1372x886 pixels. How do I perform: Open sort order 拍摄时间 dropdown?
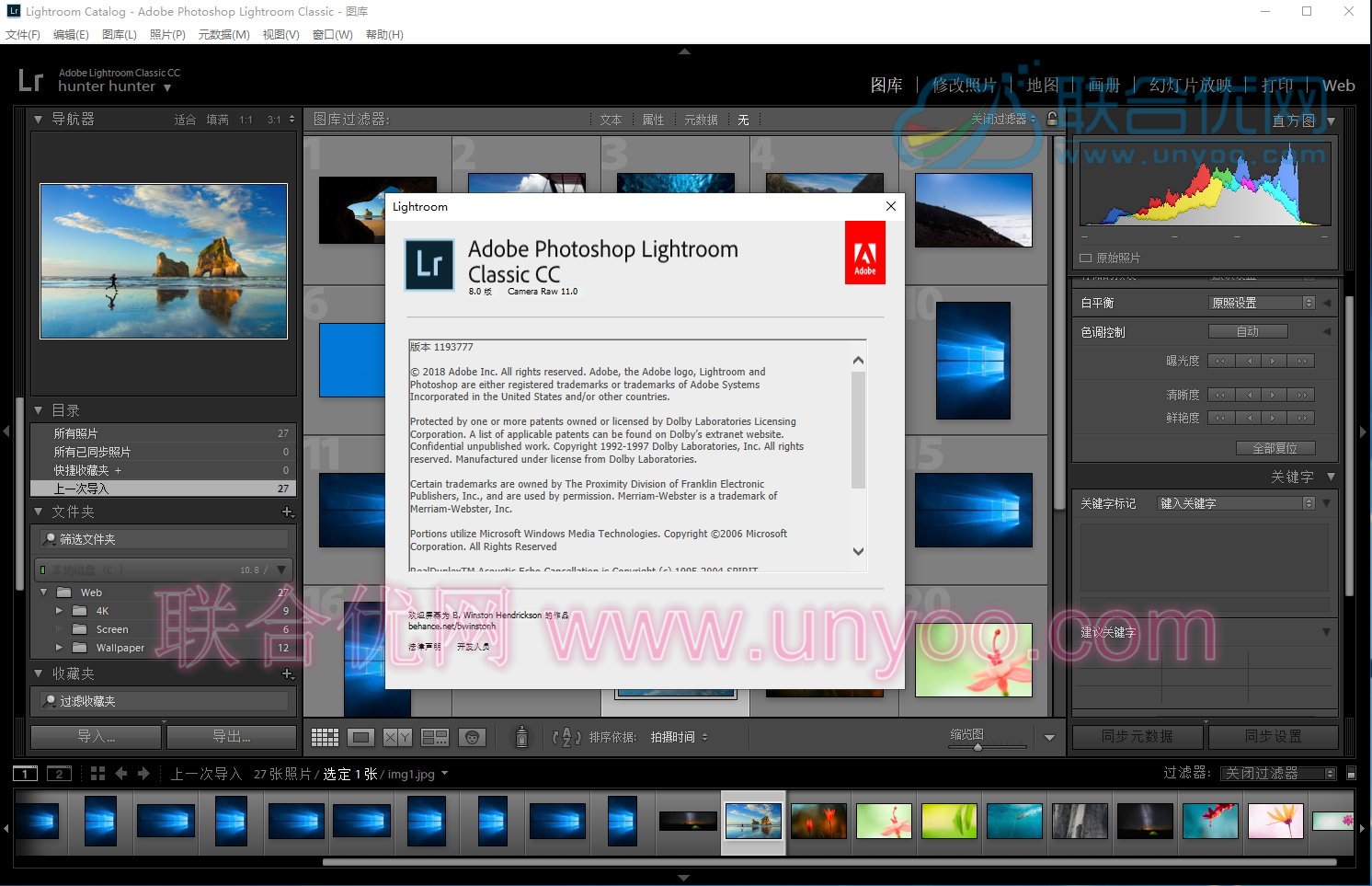click(680, 737)
